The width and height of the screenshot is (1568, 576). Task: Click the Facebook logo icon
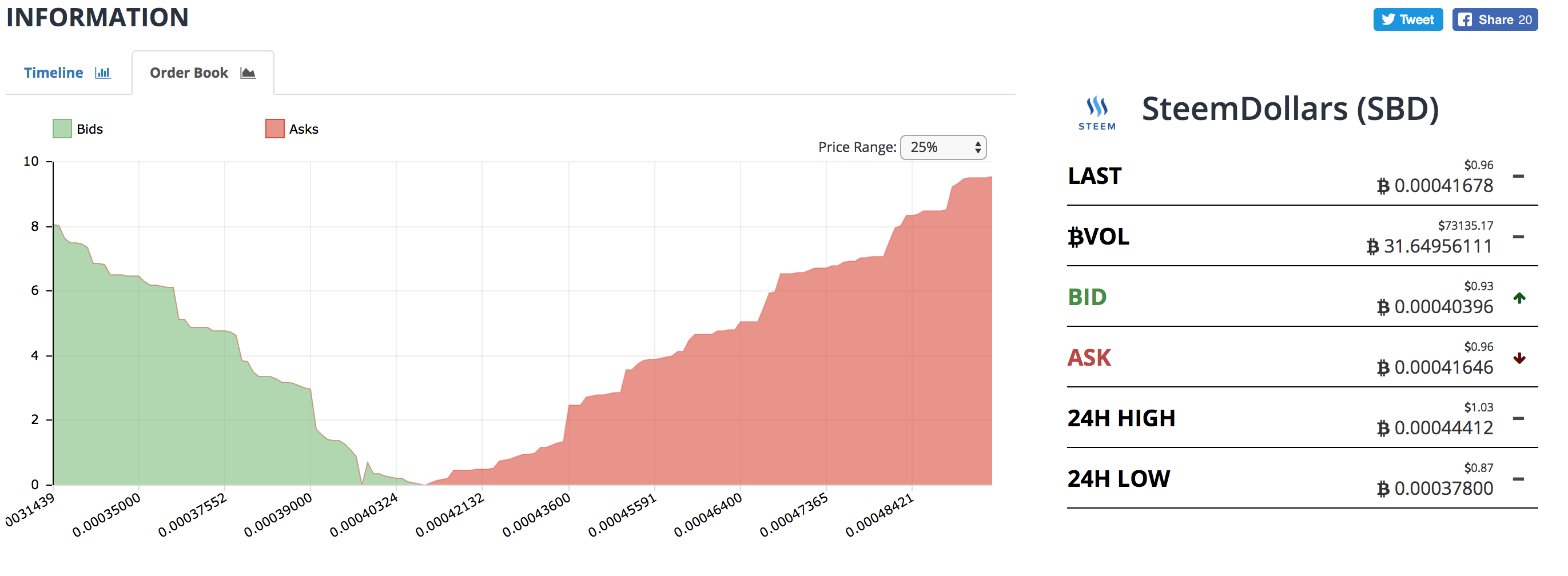pos(1465,19)
